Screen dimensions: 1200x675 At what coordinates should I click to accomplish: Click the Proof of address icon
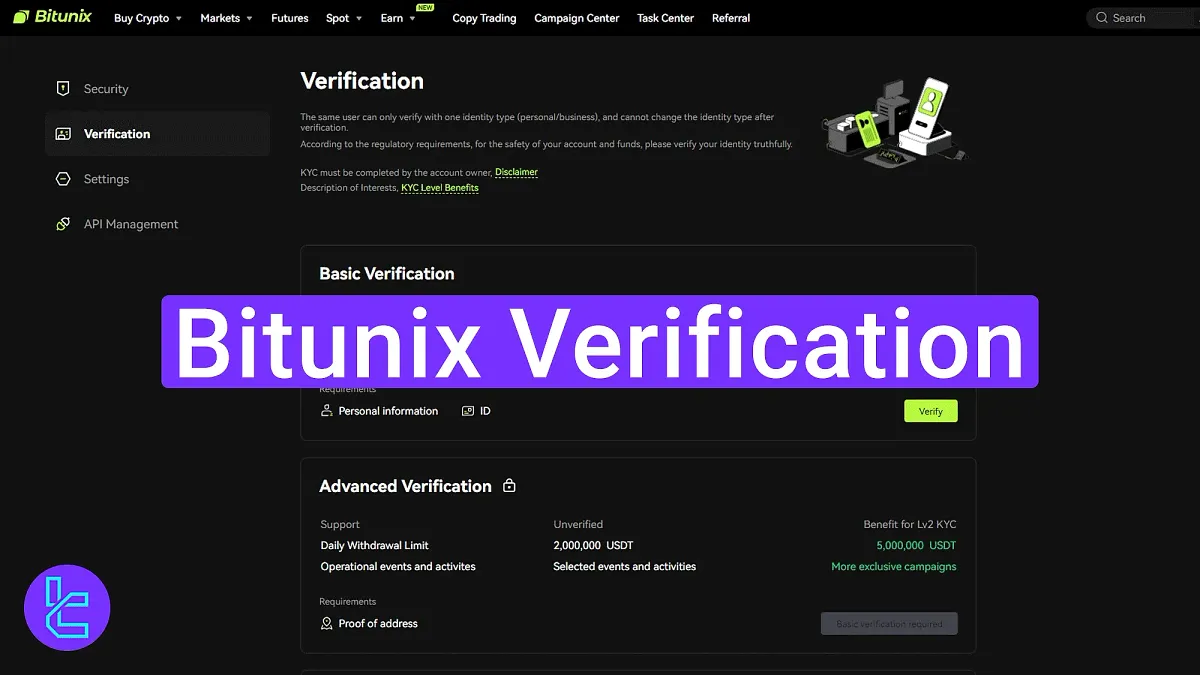click(x=326, y=623)
